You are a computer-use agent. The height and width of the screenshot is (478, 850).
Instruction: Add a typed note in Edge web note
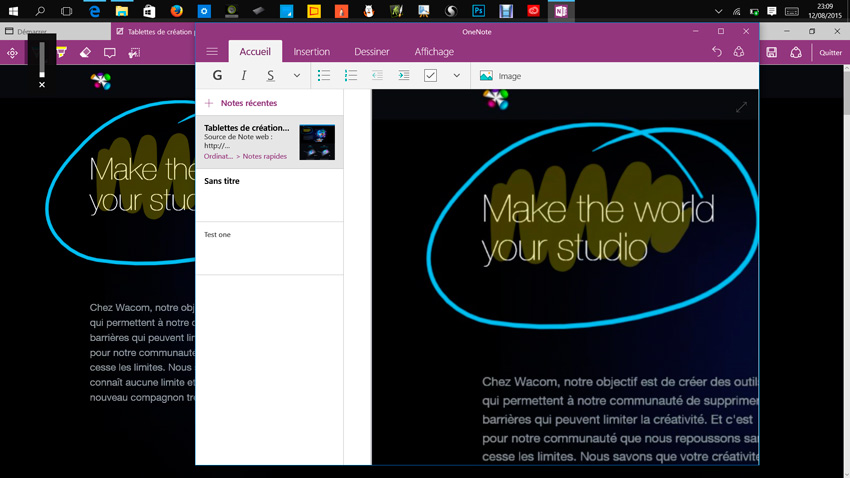[110, 53]
